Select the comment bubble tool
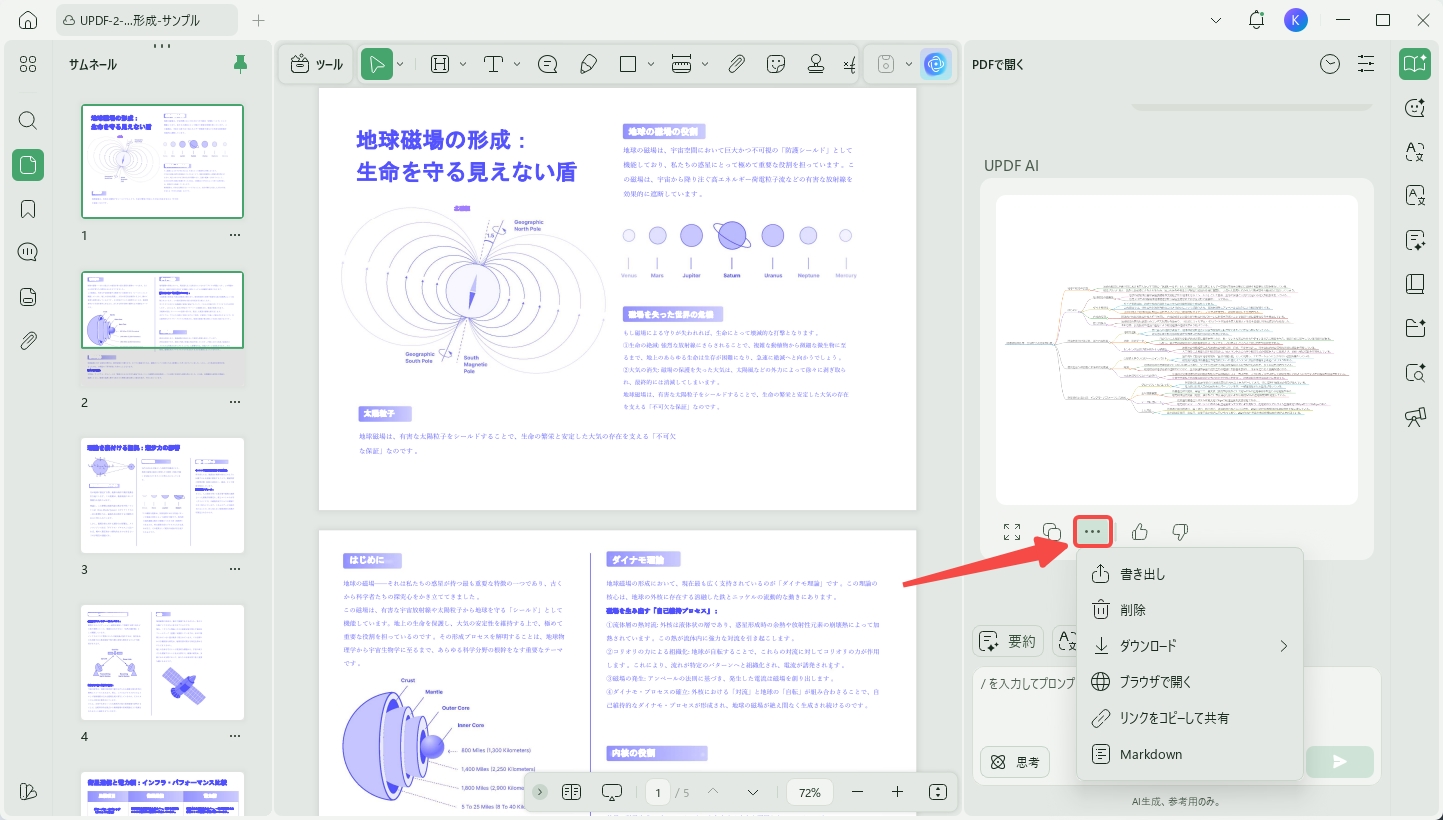This screenshot has width=1443, height=820. pos(548,64)
